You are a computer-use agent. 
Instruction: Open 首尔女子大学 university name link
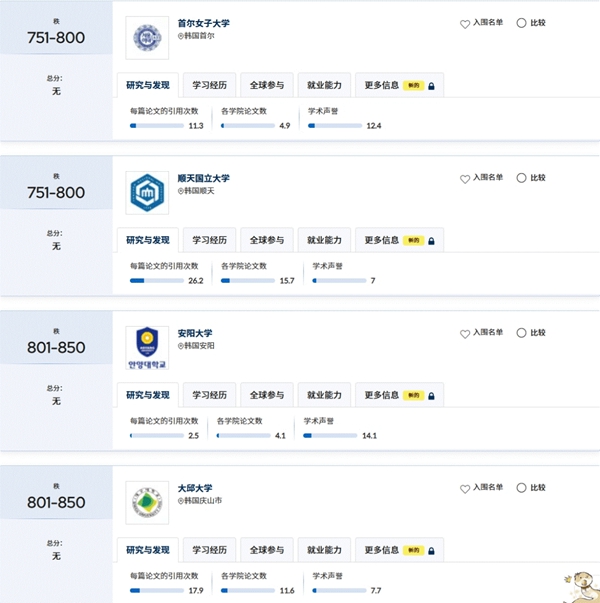[x=203, y=23]
